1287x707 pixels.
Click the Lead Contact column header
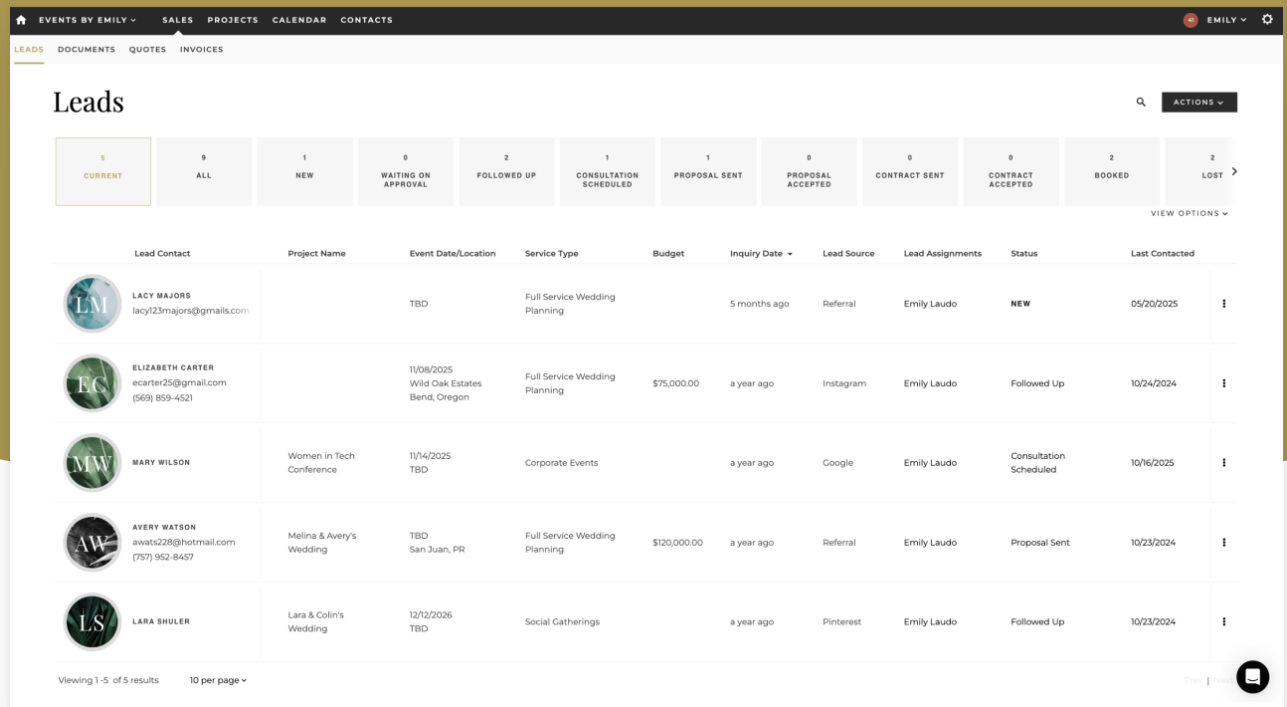[x=162, y=254]
